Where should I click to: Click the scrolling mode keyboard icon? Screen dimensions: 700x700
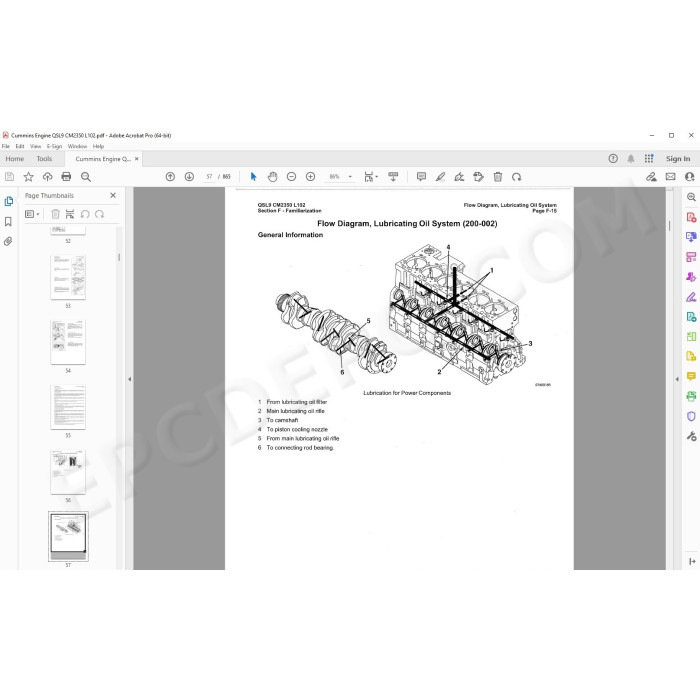tap(393, 176)
